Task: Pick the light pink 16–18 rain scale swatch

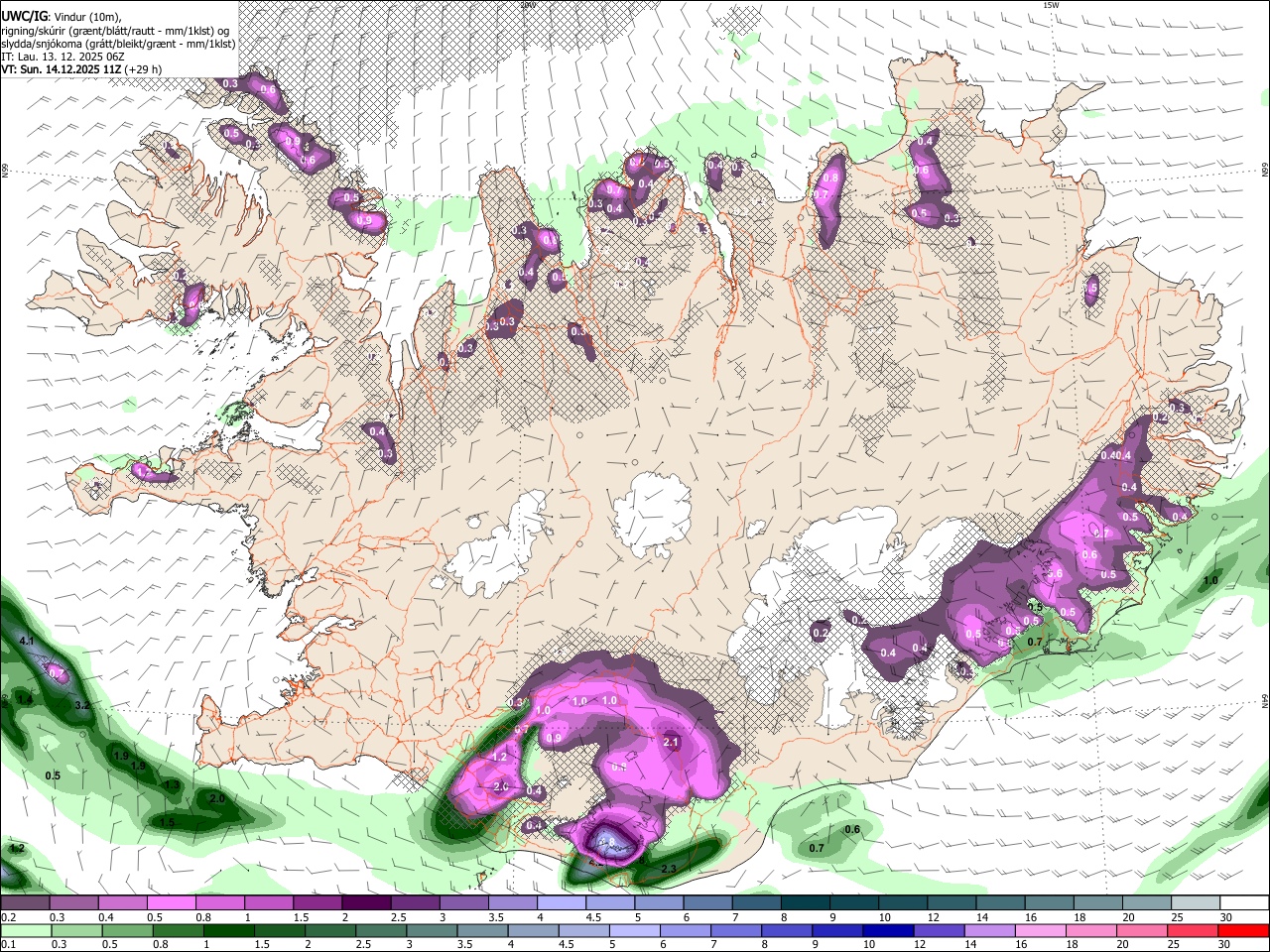Action: (1041, 930)
